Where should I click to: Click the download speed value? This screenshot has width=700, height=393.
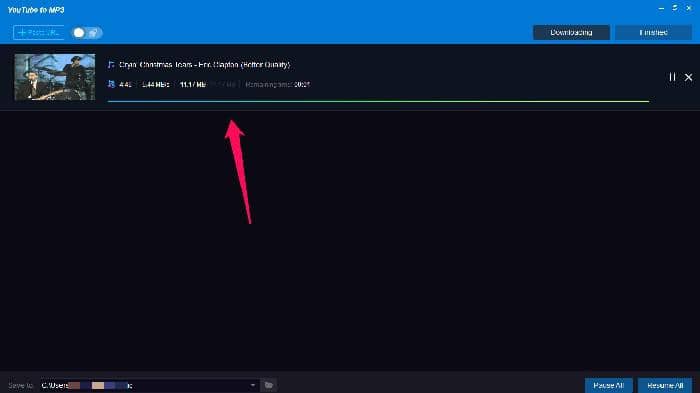click(155, 84)
